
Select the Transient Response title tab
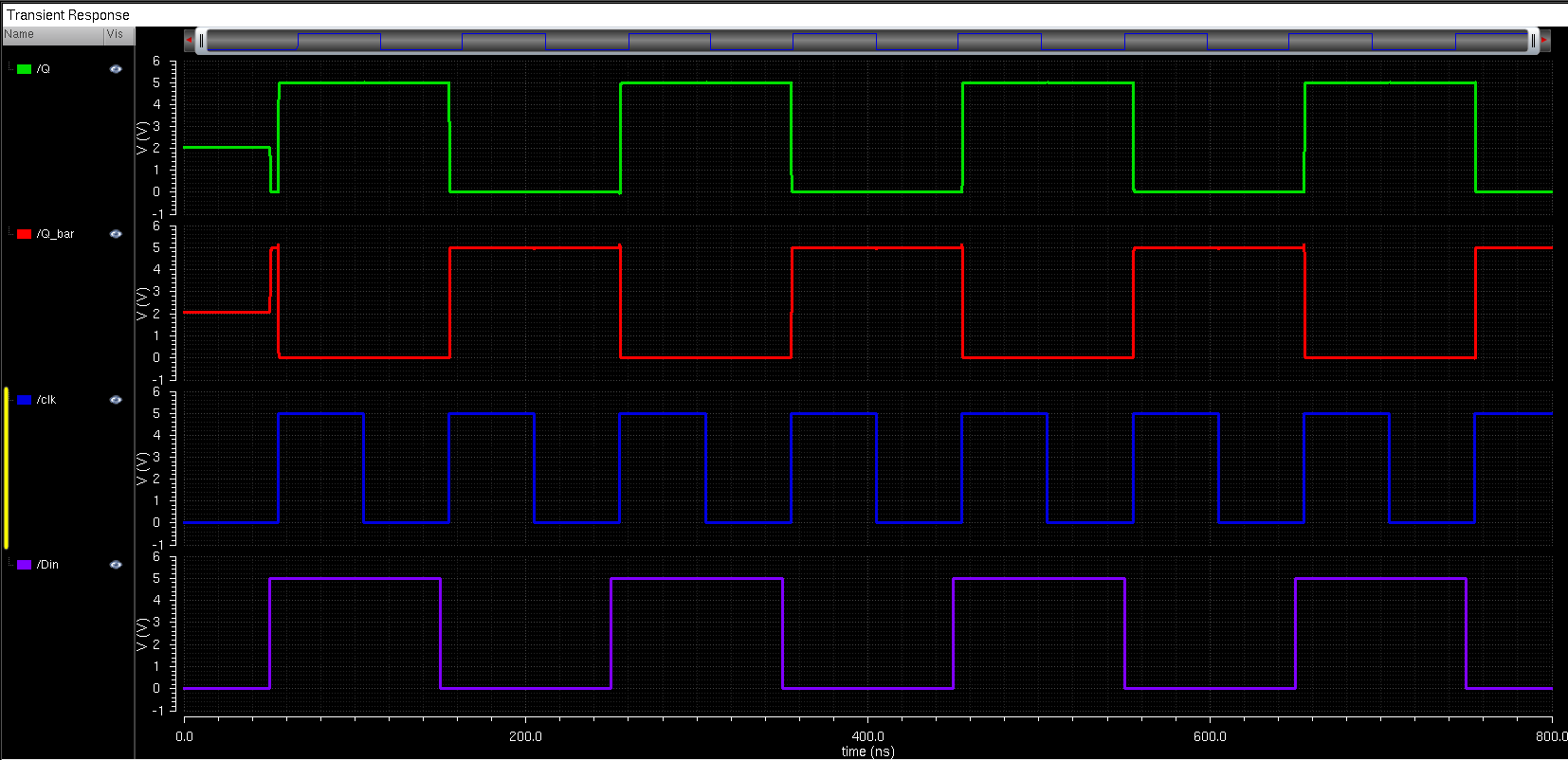point(68,15)
